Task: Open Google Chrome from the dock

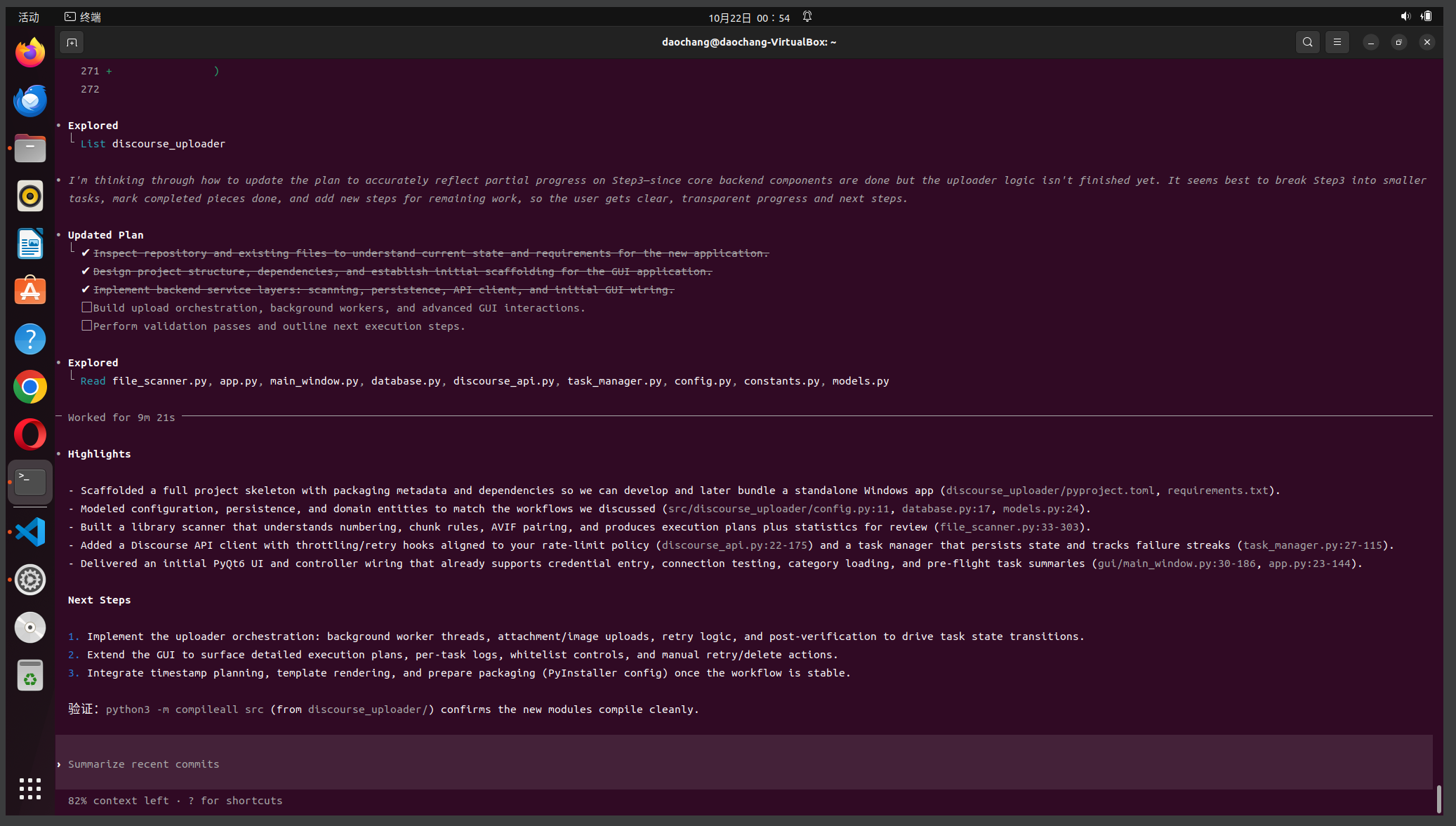Action: tap(30, 387)
